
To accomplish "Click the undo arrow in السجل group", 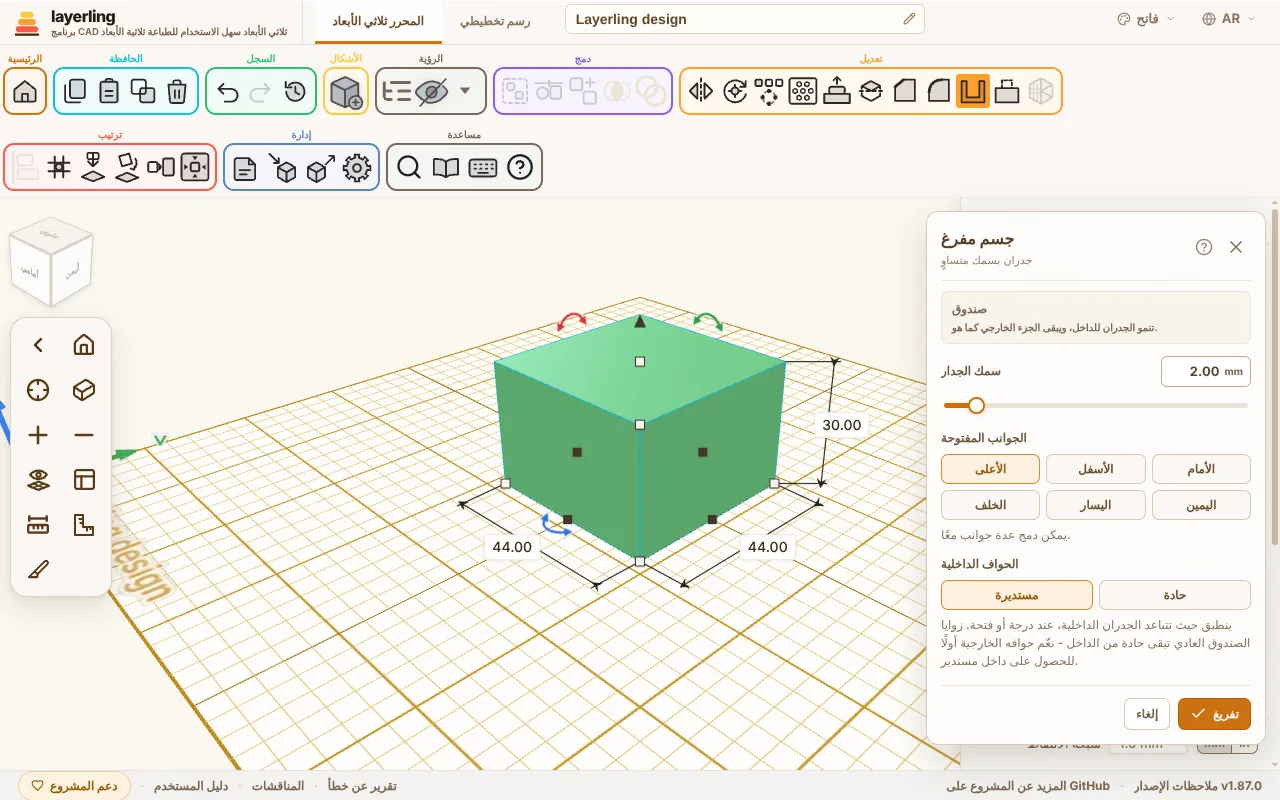I will click(228, 92).
